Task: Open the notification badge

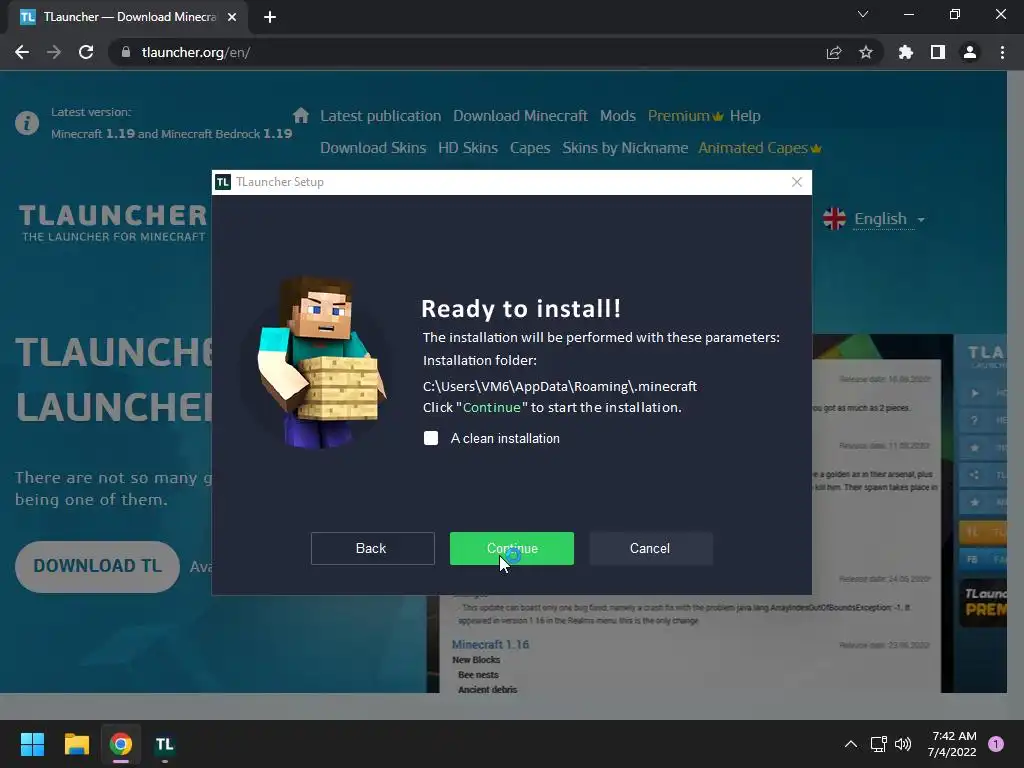Action: [x=996, y=744]
